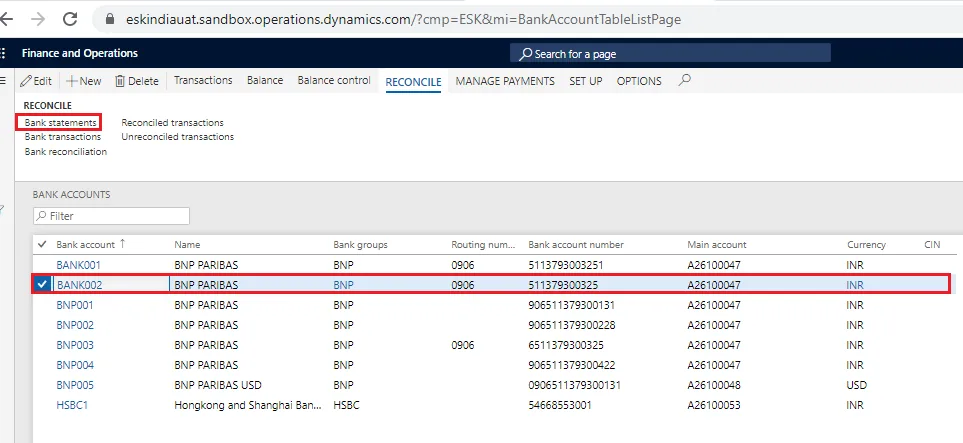Viewport: 963px width, 443px height.
Task: Open Bank transactions
Action: [63, 136]
